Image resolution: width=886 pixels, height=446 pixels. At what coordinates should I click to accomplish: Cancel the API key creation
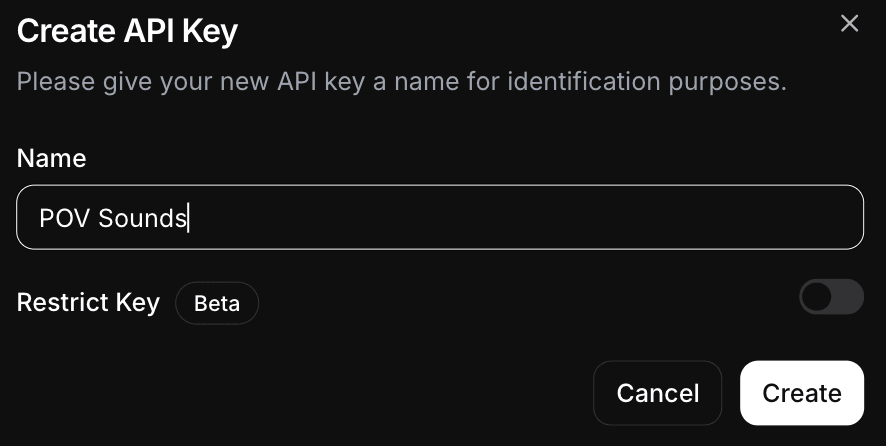657,393
